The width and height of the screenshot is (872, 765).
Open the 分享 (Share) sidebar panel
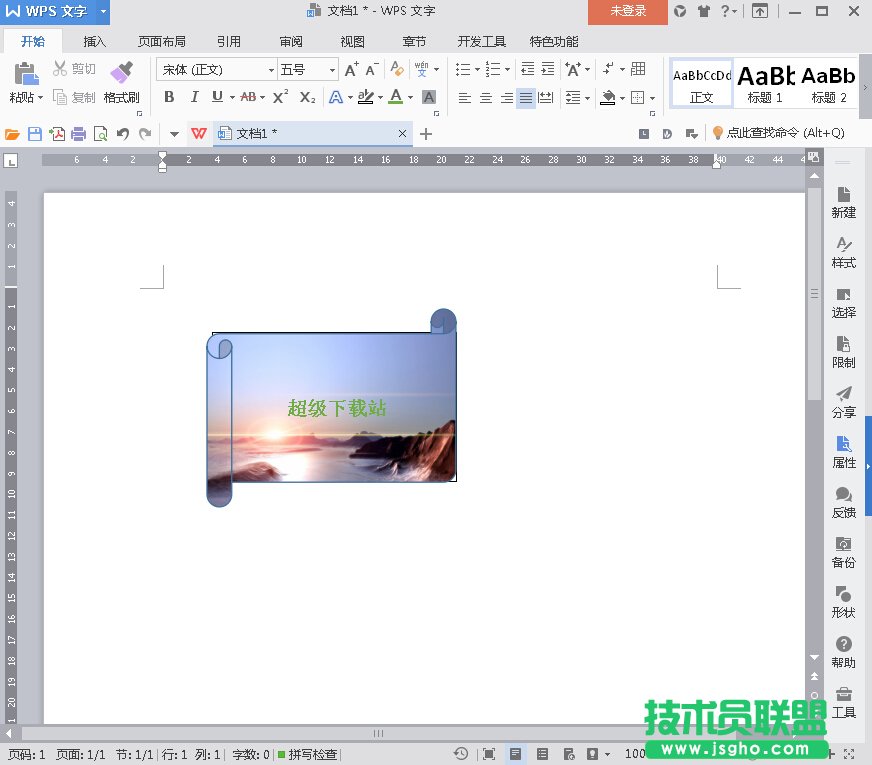point(843,401)
